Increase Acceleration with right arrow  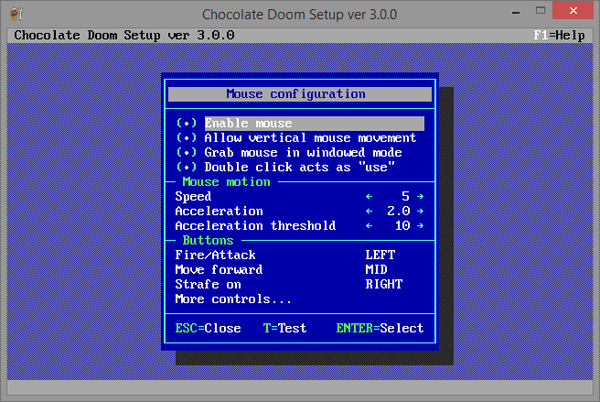pos(420,211)
